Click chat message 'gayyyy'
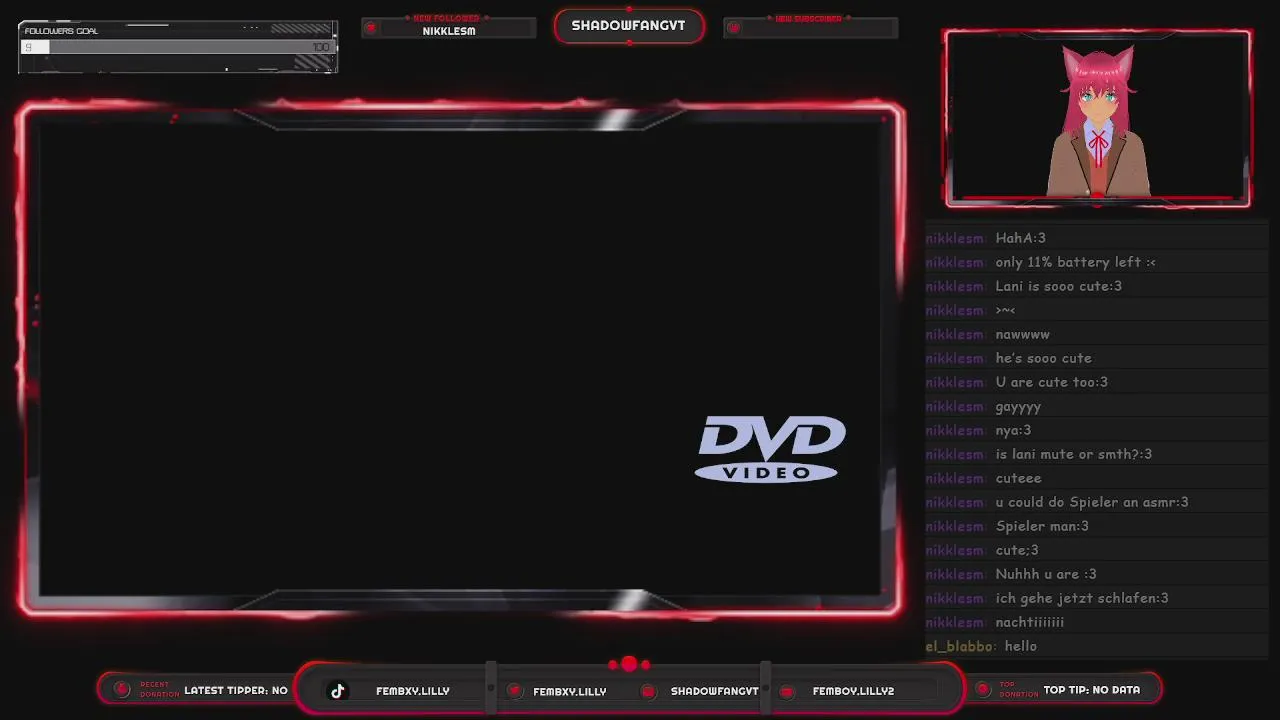 coord(1019,406)
